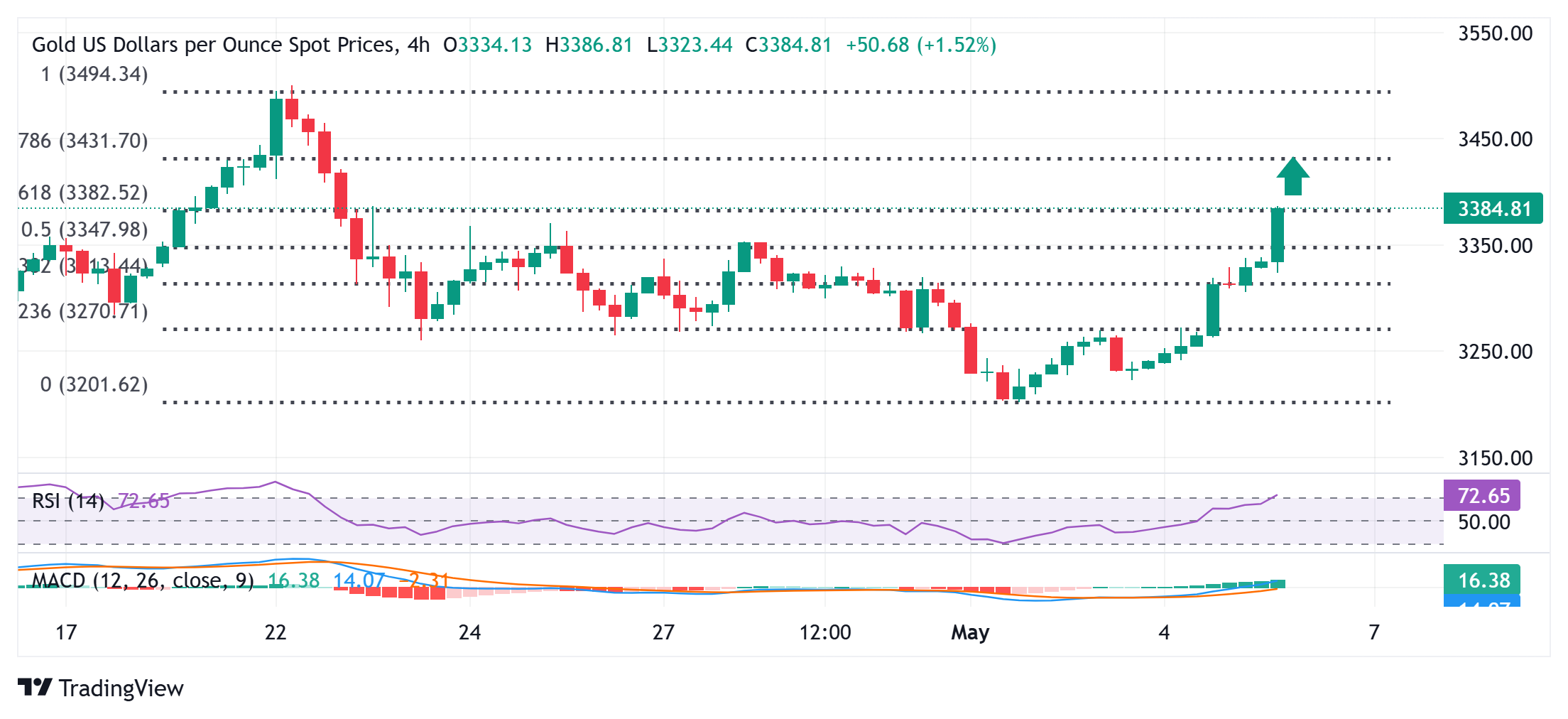Click the May label on time axis

pos(970,632)
